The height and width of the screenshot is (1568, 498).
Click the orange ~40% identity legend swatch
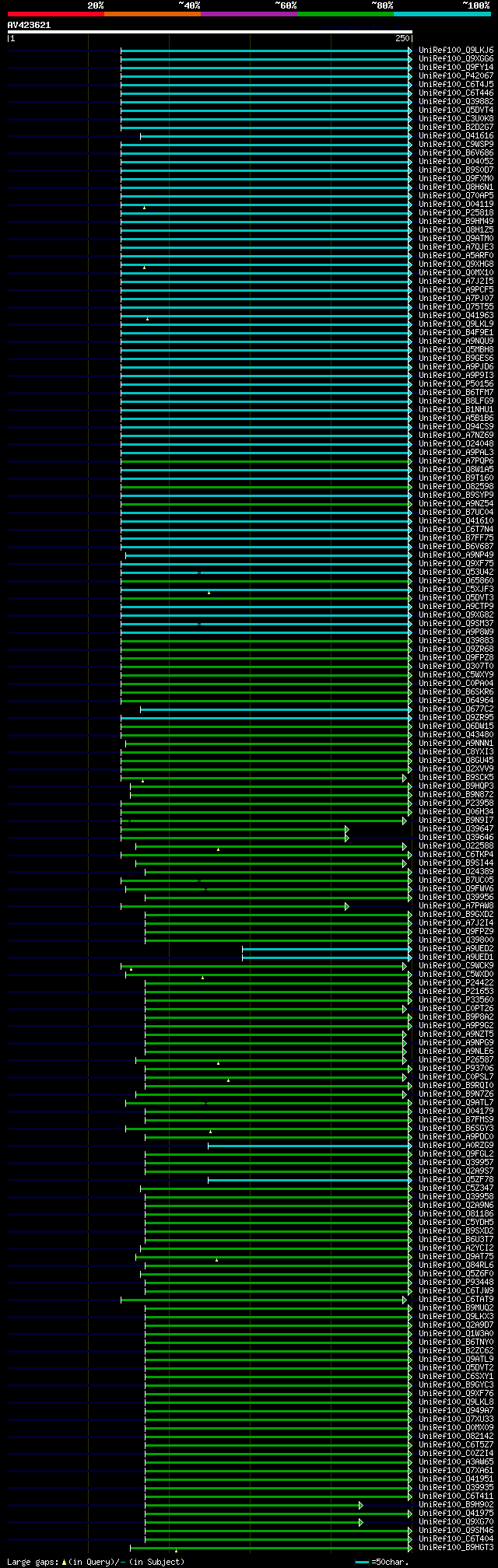point(152,14)
